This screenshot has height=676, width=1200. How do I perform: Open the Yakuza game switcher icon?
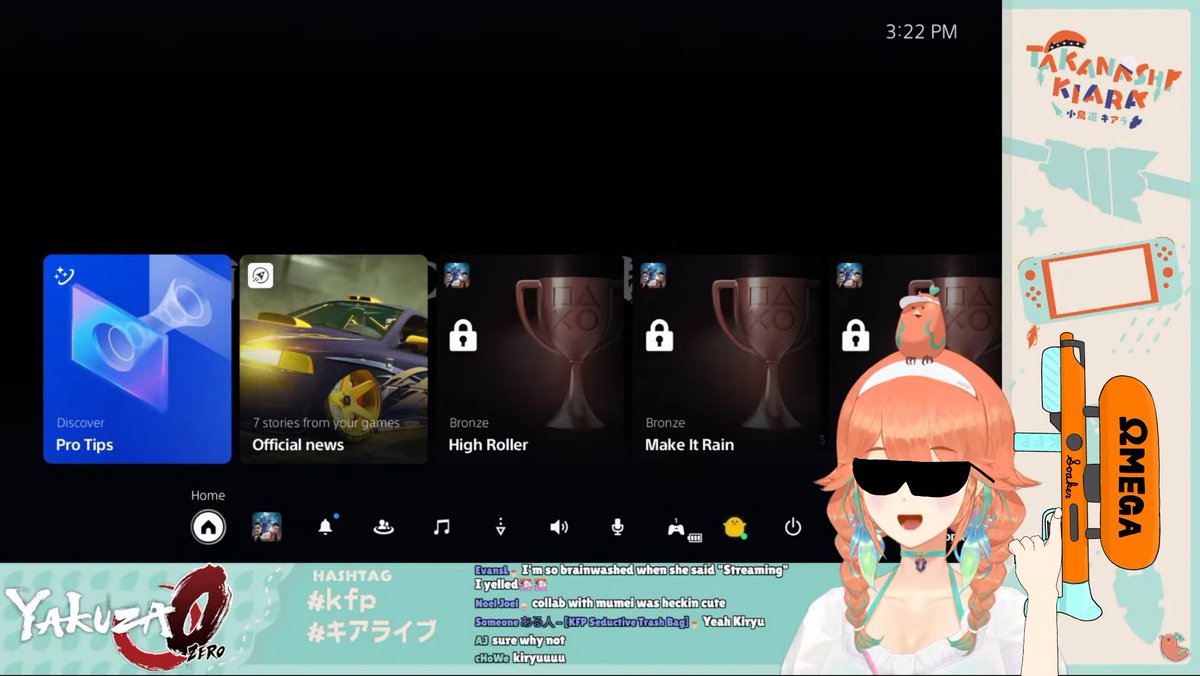[267, 527]
